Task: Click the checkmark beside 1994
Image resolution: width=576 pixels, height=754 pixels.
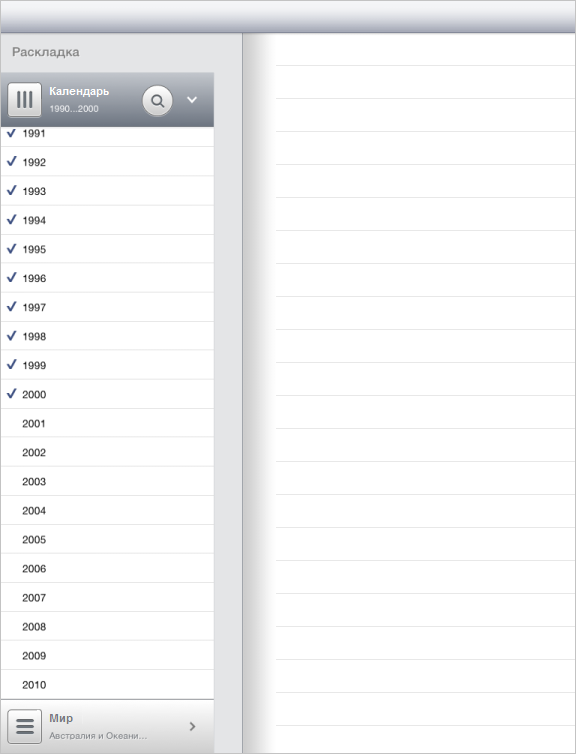Action: [12, 219]
